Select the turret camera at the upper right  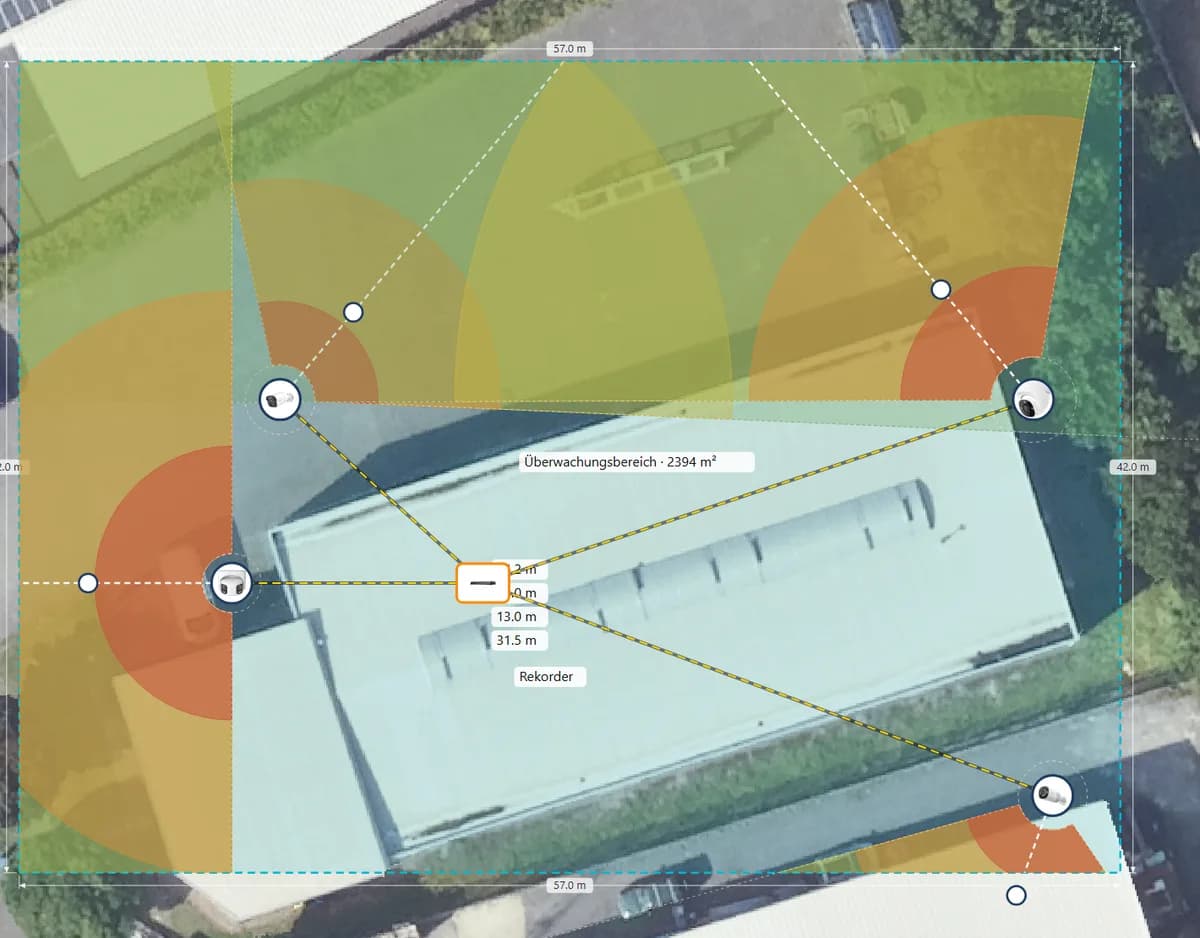tap(1033, 402)
